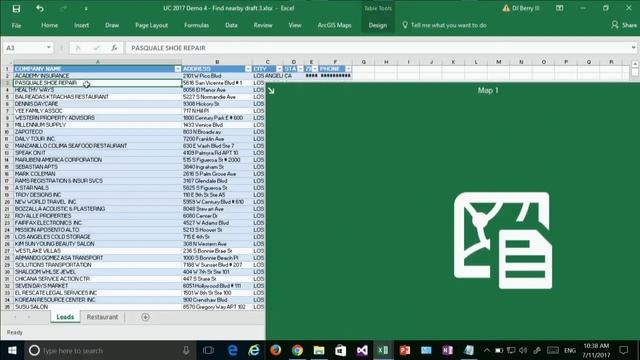Open the Insert ribbon tab
The image size is (640, 360).
point(81,25)
